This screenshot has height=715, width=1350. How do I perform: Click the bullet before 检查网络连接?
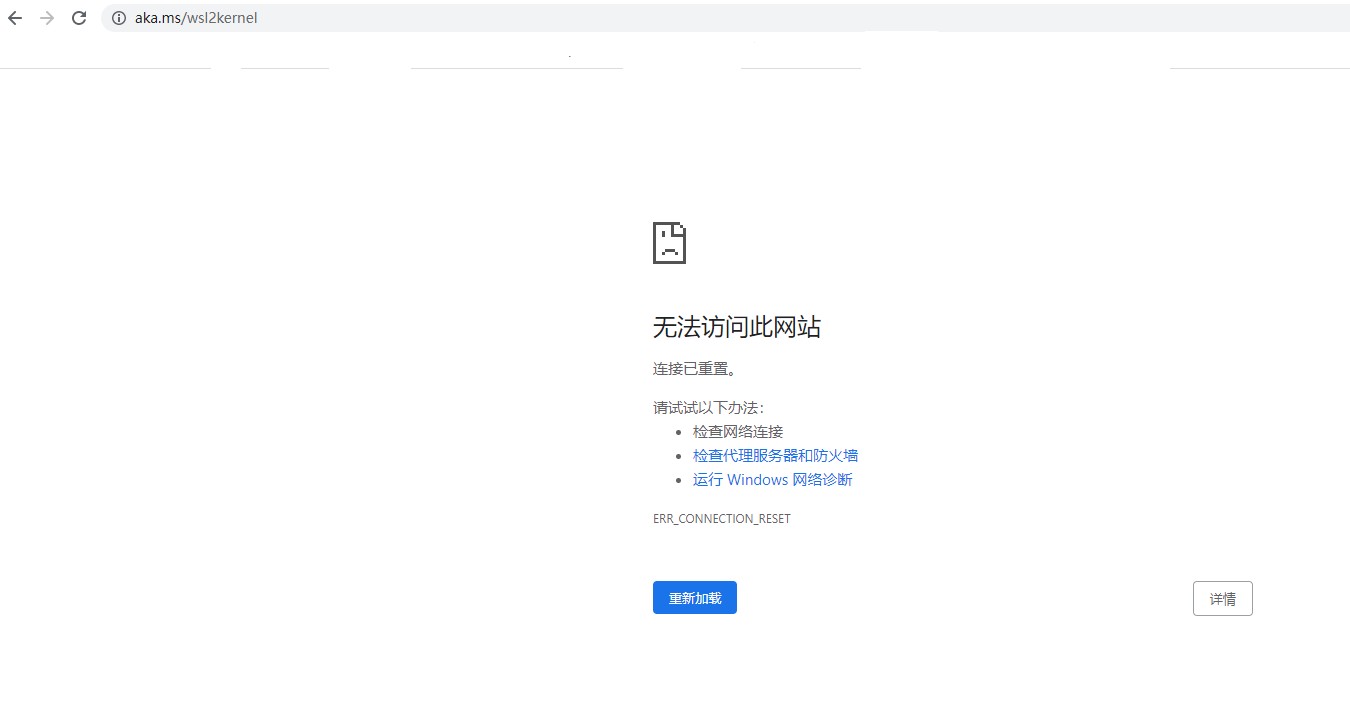(x=680, y=432)
